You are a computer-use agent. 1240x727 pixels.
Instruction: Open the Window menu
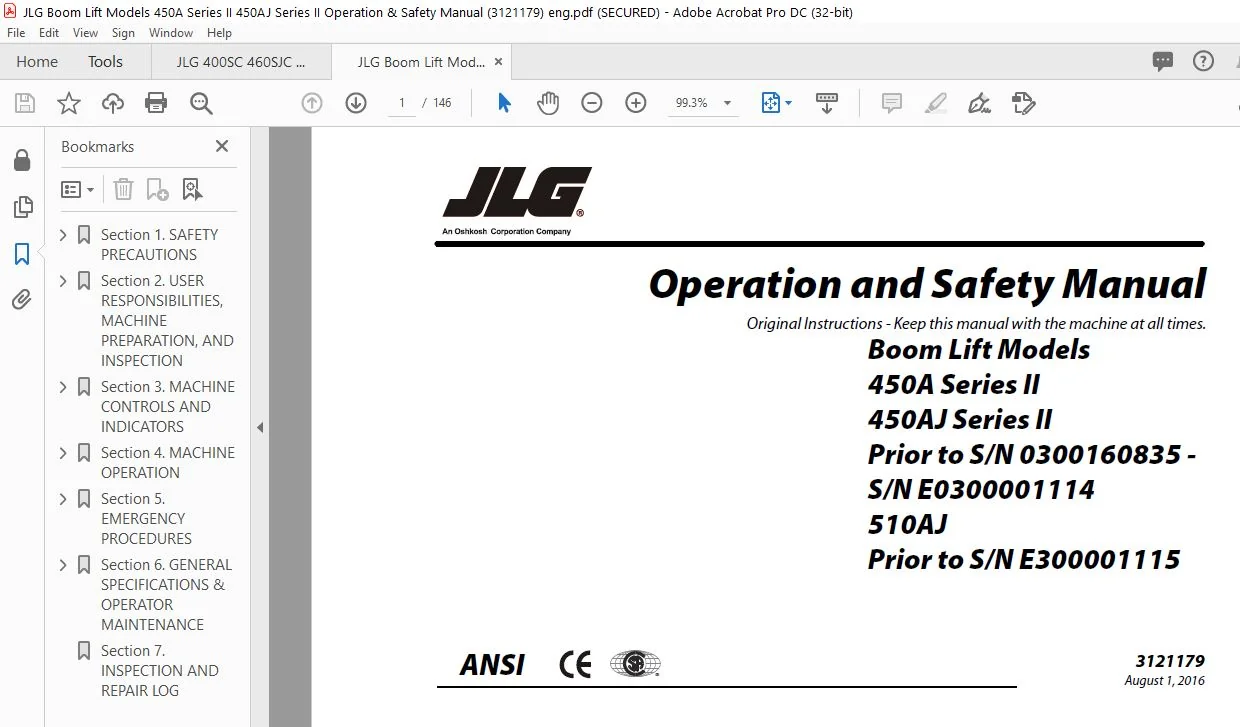(x=171, y=33)
